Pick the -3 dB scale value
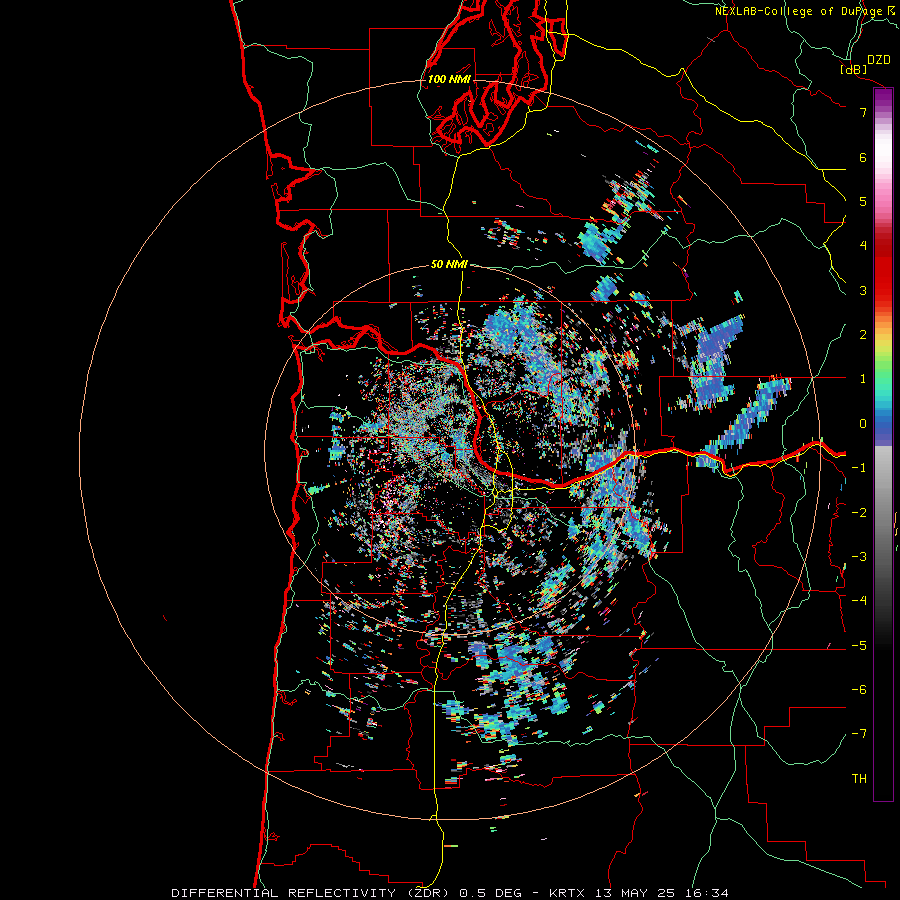The width and height of the screenshot is (900, 900). [859, 557]
